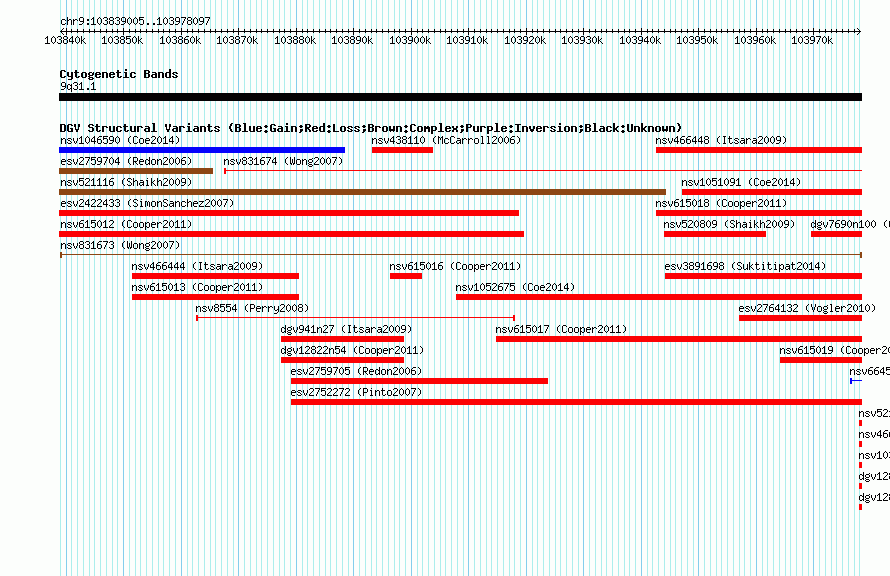Select the long brown nsv521116 bar
This screenshot has height=576, width=890.
tap(362, 192)
